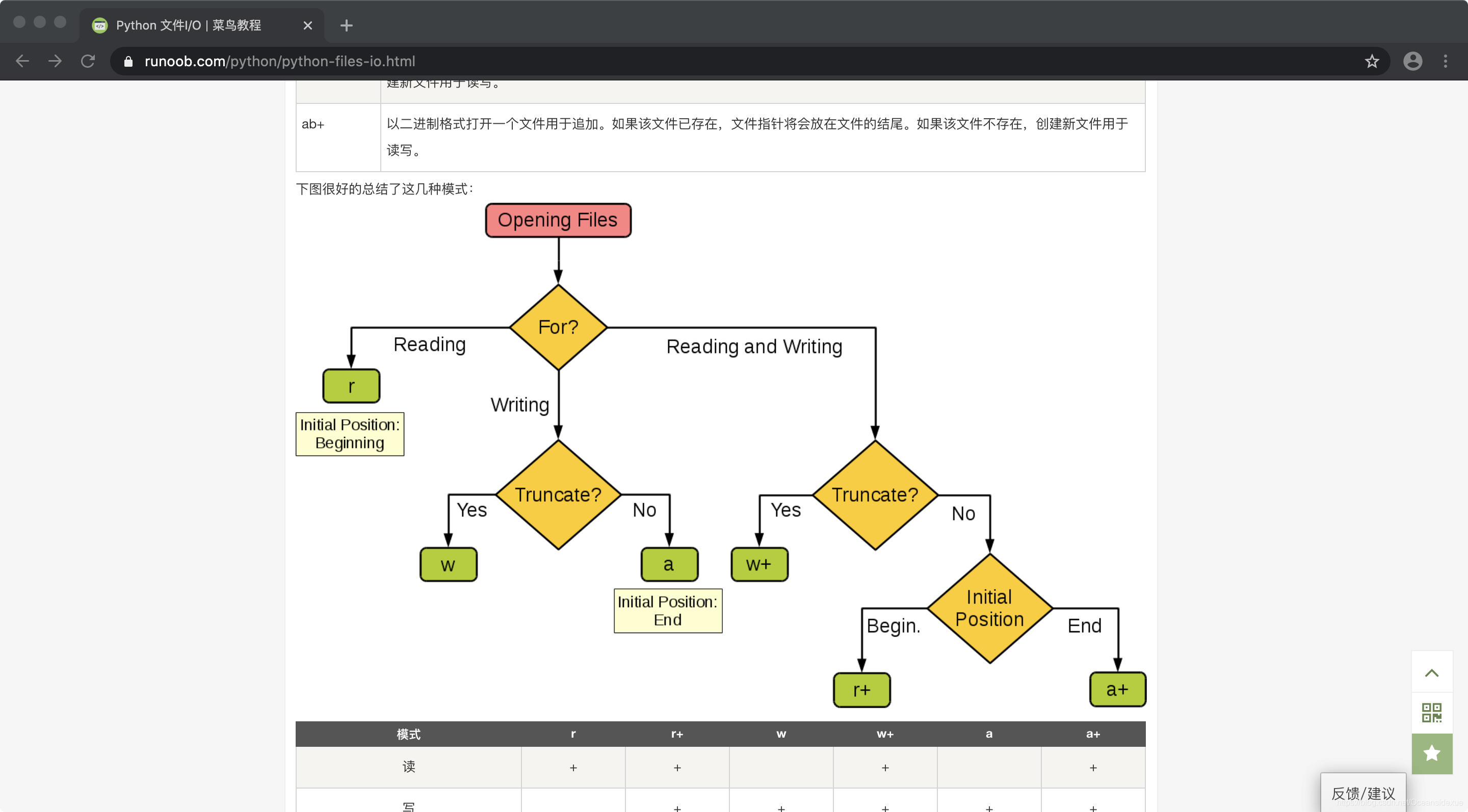1468x812 pixels.
Task: Click the address bar URL
Action: pos(280,61)
